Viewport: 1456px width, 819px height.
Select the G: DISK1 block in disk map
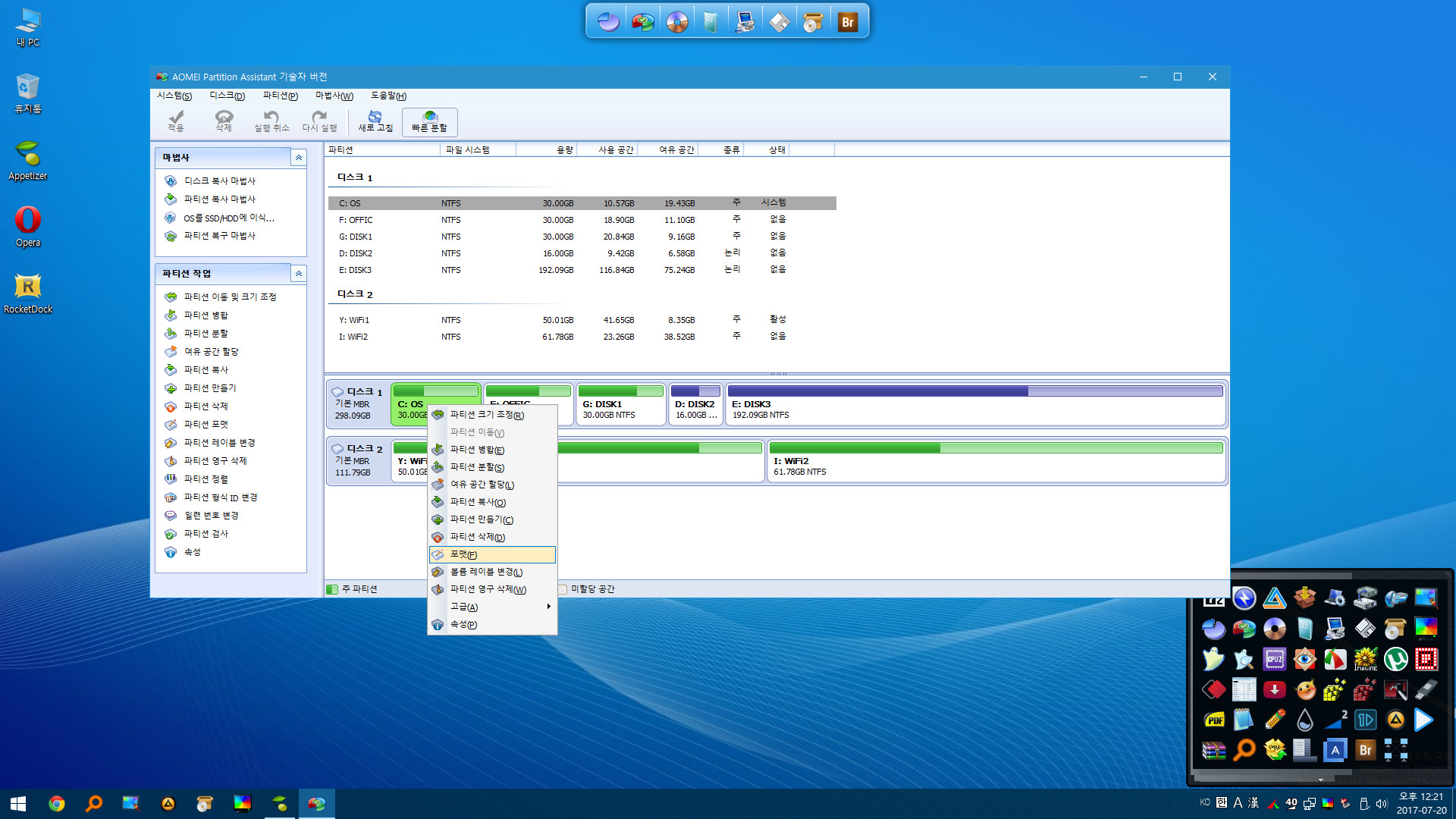[620, 403]
